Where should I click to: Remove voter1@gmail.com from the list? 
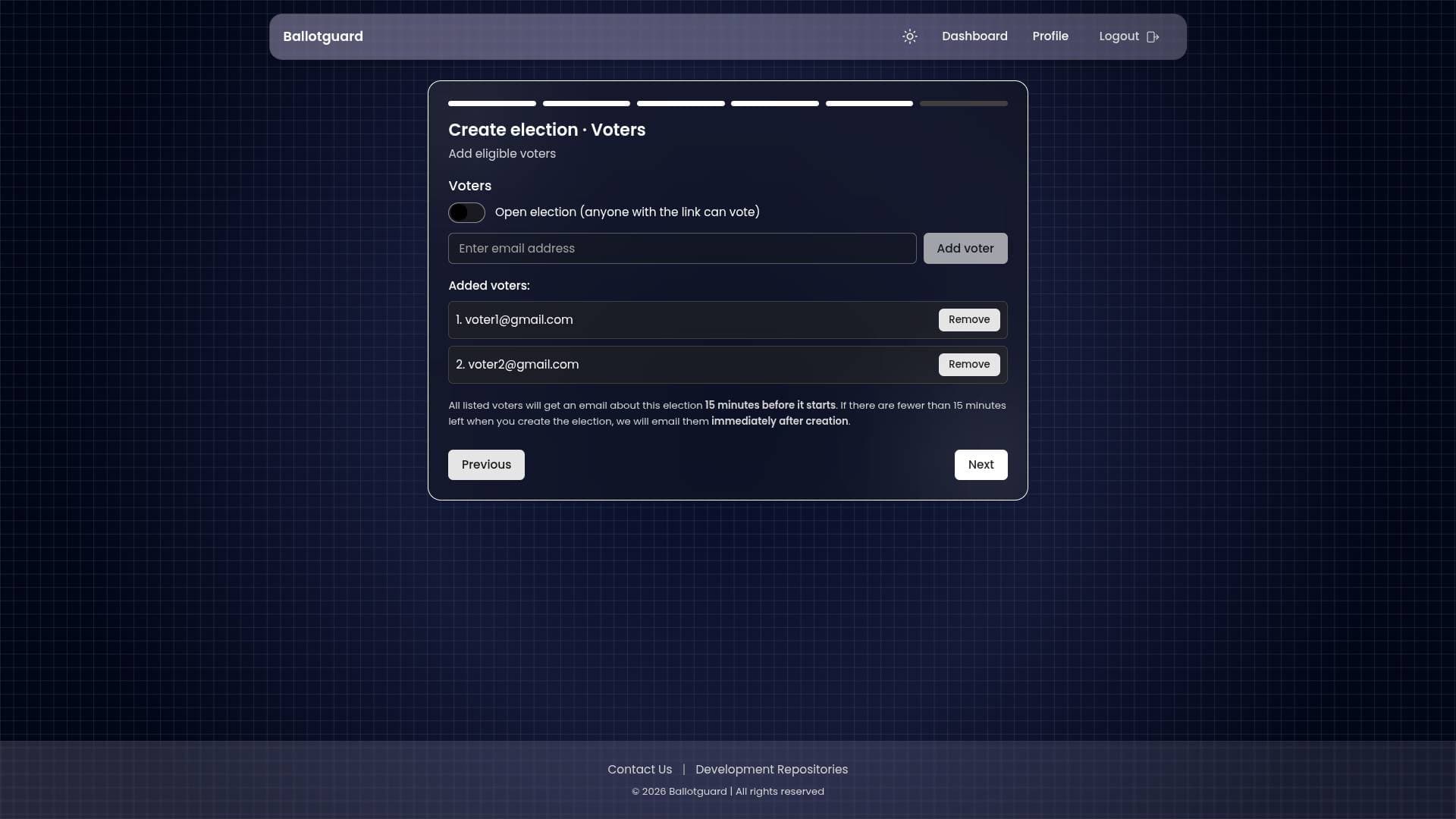[x=968, y=319]
